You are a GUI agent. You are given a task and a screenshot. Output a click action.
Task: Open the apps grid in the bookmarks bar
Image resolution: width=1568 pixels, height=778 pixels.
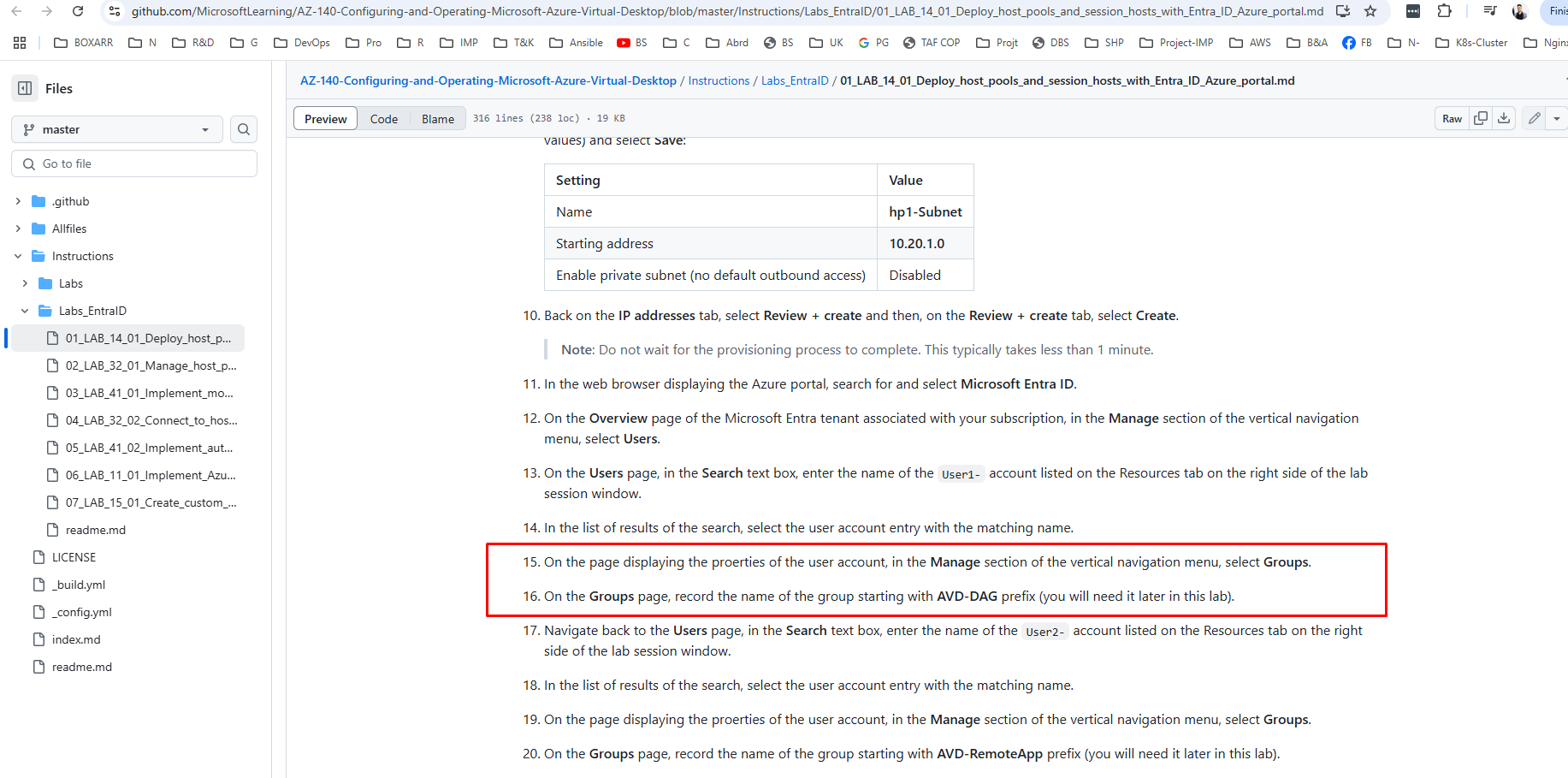point(20,43)
